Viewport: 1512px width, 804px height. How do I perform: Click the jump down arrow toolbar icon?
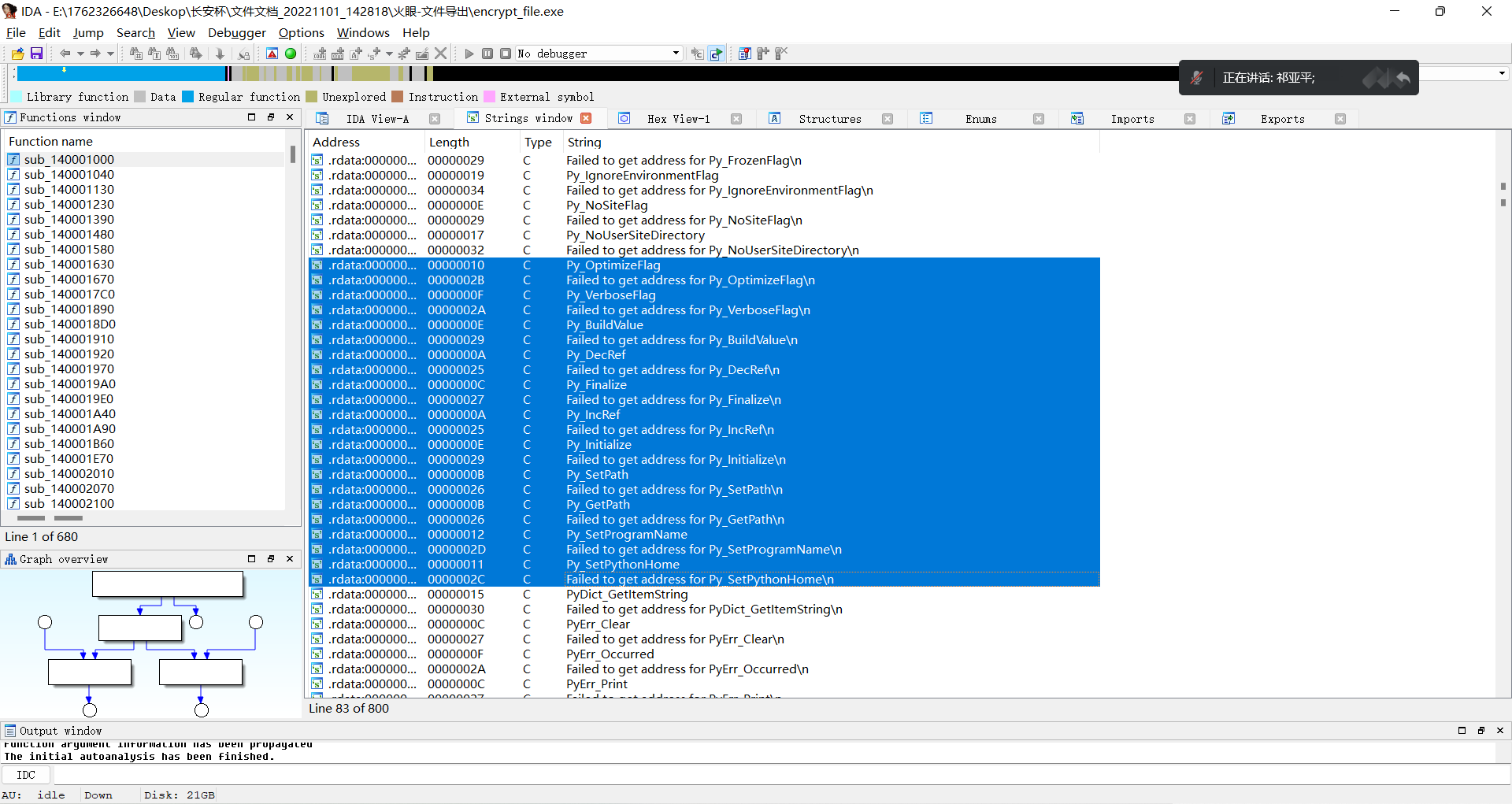220,54
